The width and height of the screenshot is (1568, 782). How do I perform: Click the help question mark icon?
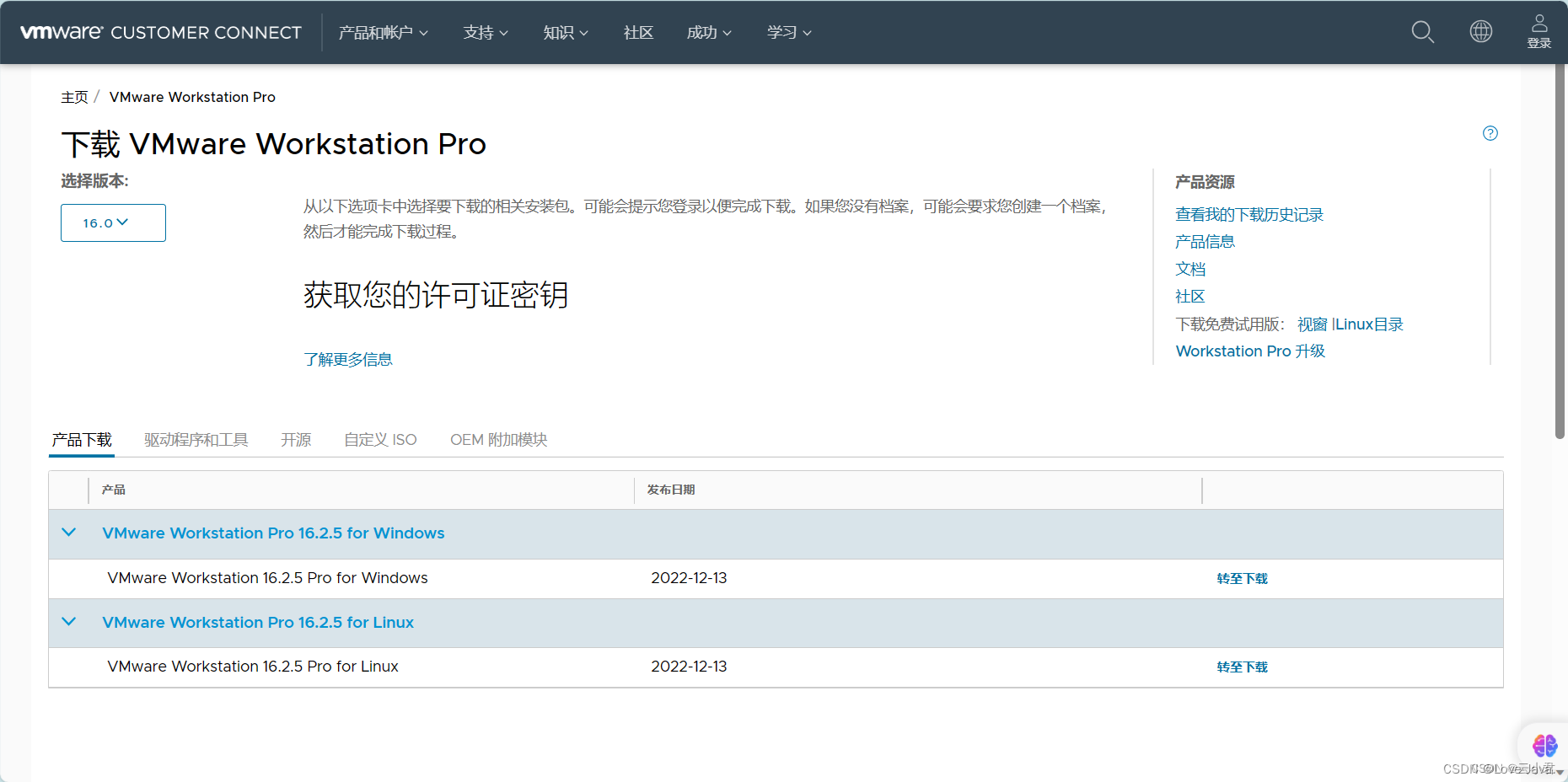(1490, 133)
